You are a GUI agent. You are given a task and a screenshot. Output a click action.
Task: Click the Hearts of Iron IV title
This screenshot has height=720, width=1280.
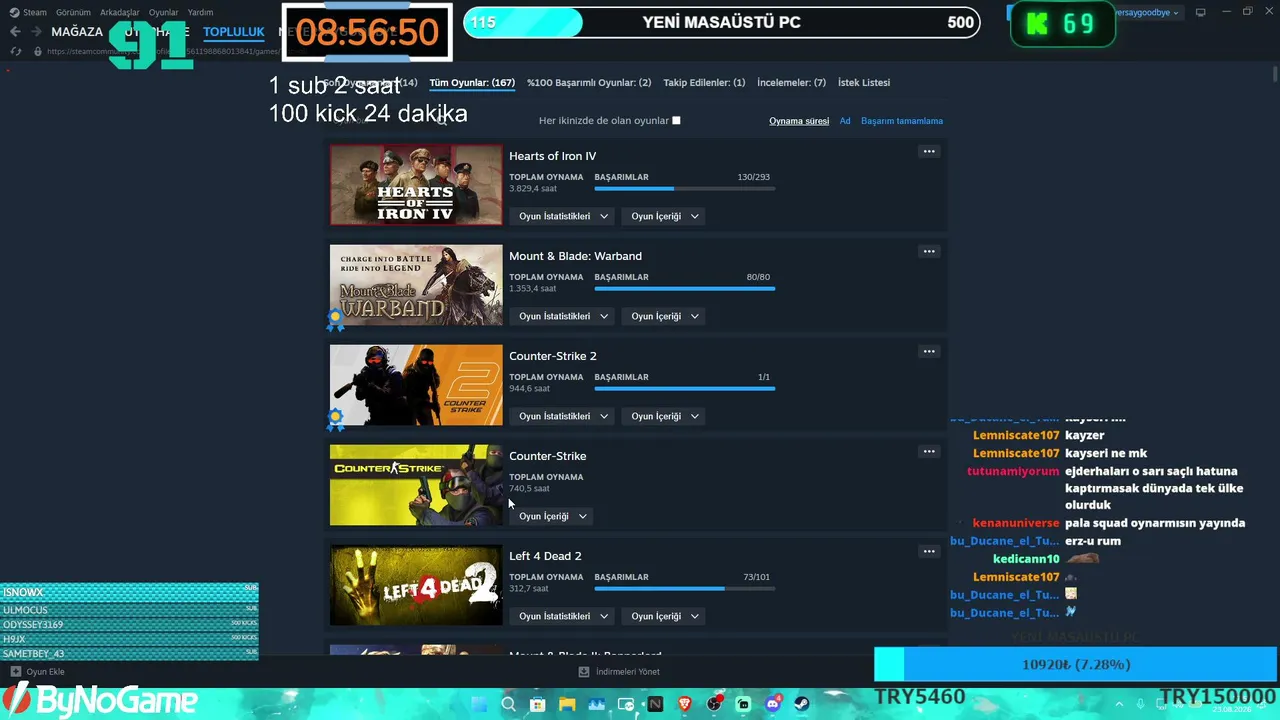[552, 156]
